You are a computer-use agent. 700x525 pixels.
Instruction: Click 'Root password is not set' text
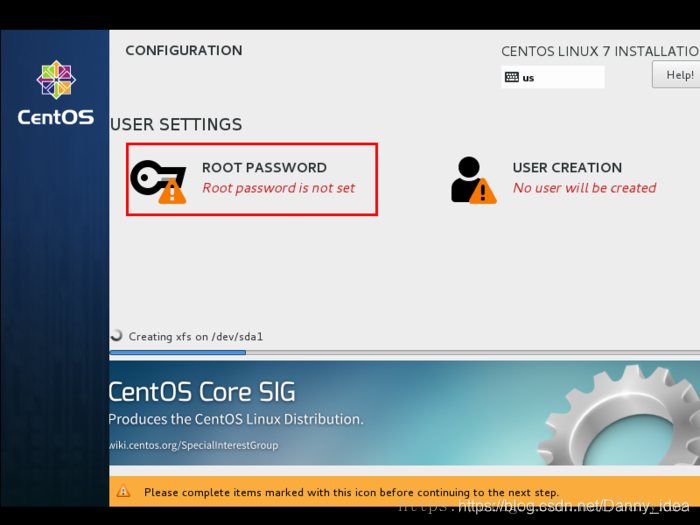pos(279,188)
